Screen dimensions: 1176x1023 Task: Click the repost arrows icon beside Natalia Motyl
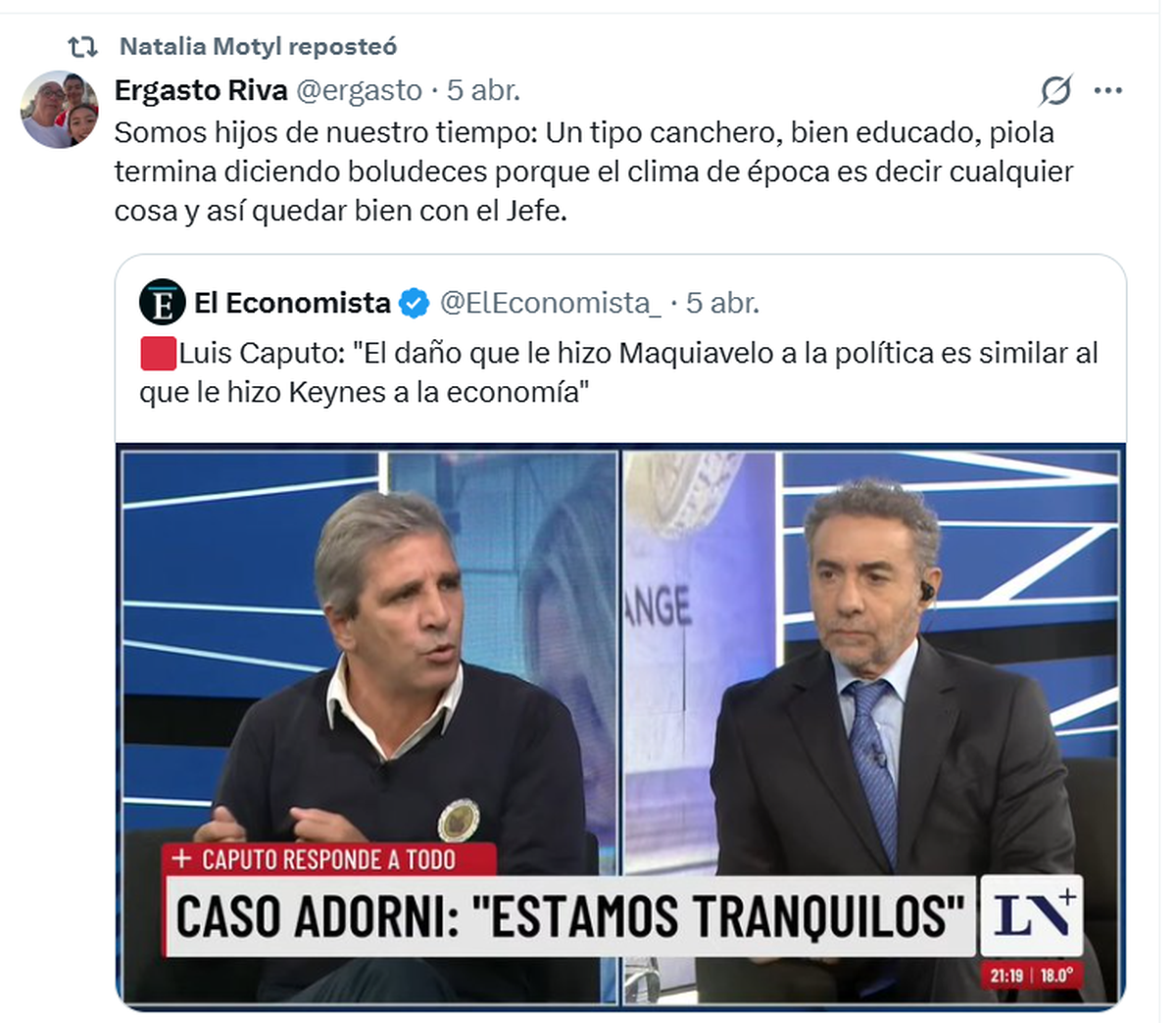(x=82, y=46)
